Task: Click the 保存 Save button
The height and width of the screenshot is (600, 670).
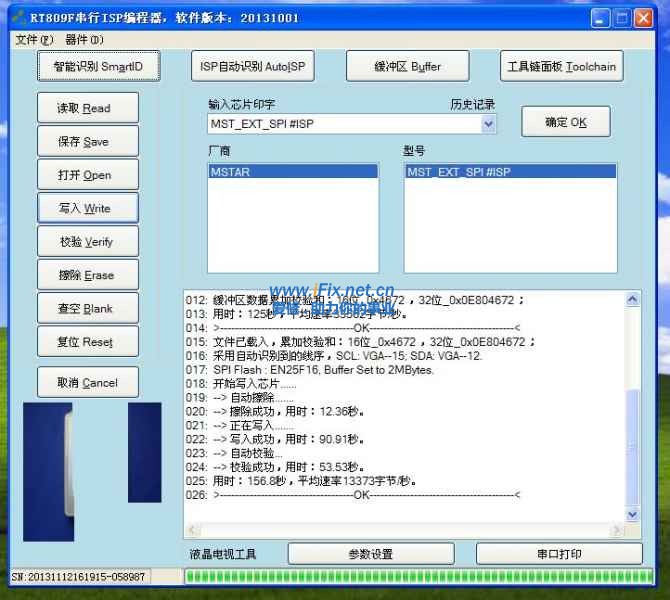Action: click(88, 141)
